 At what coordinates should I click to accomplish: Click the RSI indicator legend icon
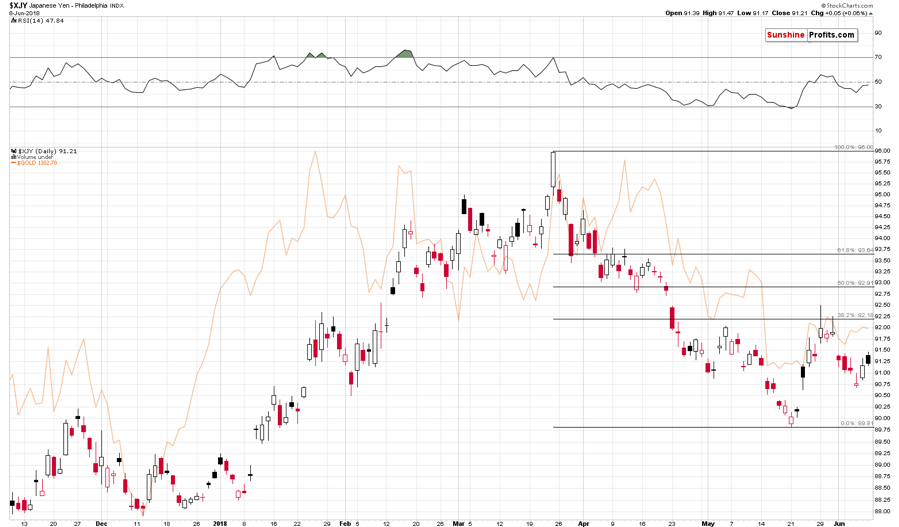13,21
